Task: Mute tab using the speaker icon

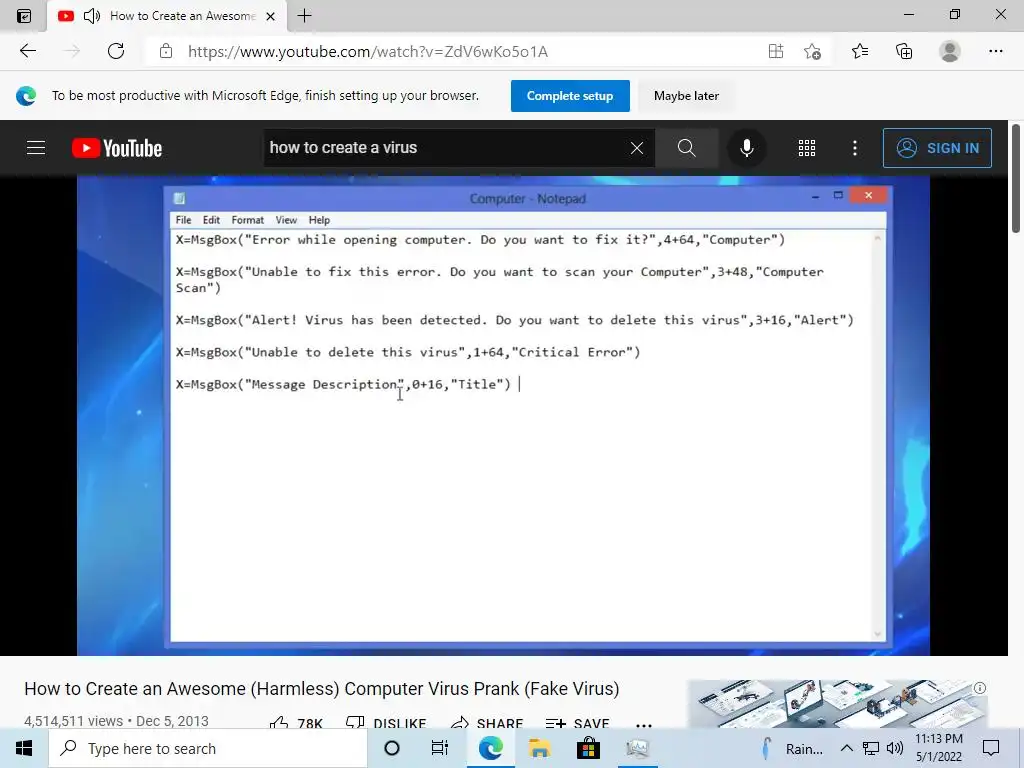Action: click(92, 16)
